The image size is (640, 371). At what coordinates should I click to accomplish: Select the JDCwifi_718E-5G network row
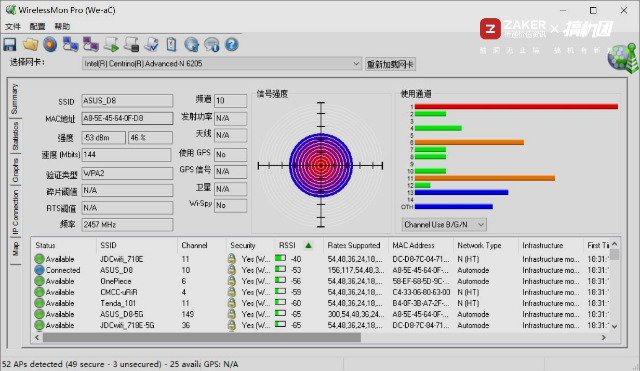click(321, 325)
